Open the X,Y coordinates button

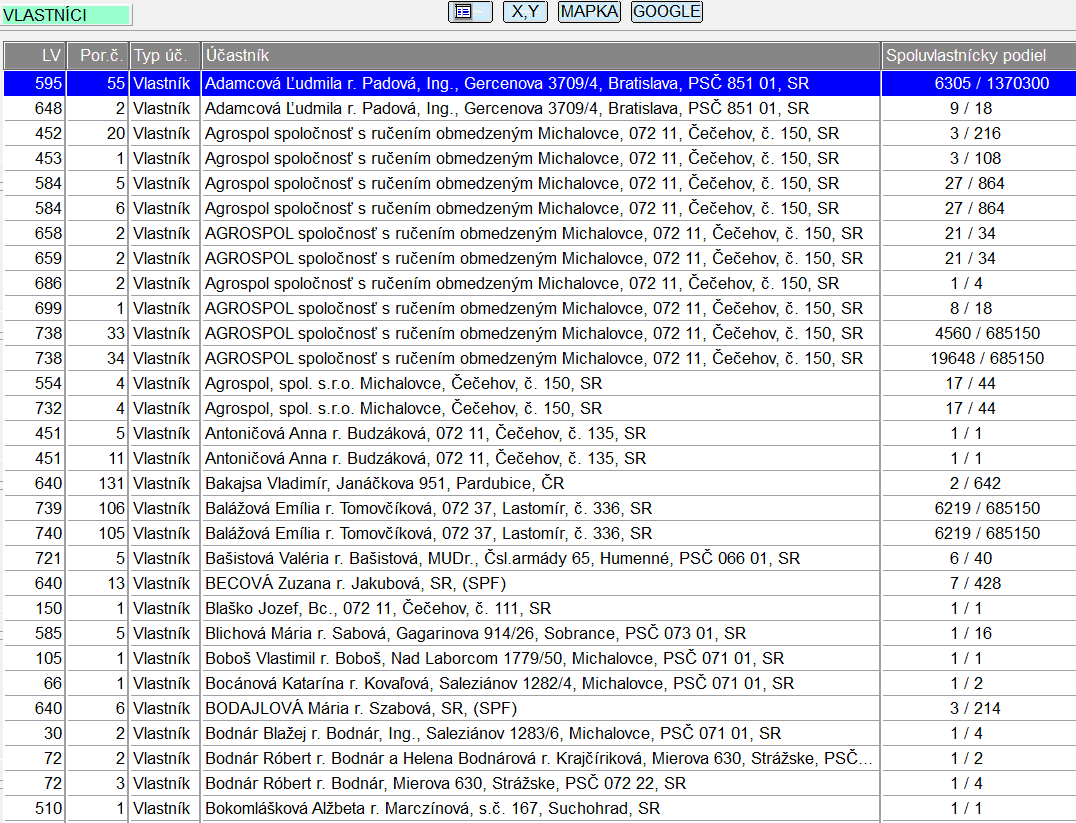[525, 12]
